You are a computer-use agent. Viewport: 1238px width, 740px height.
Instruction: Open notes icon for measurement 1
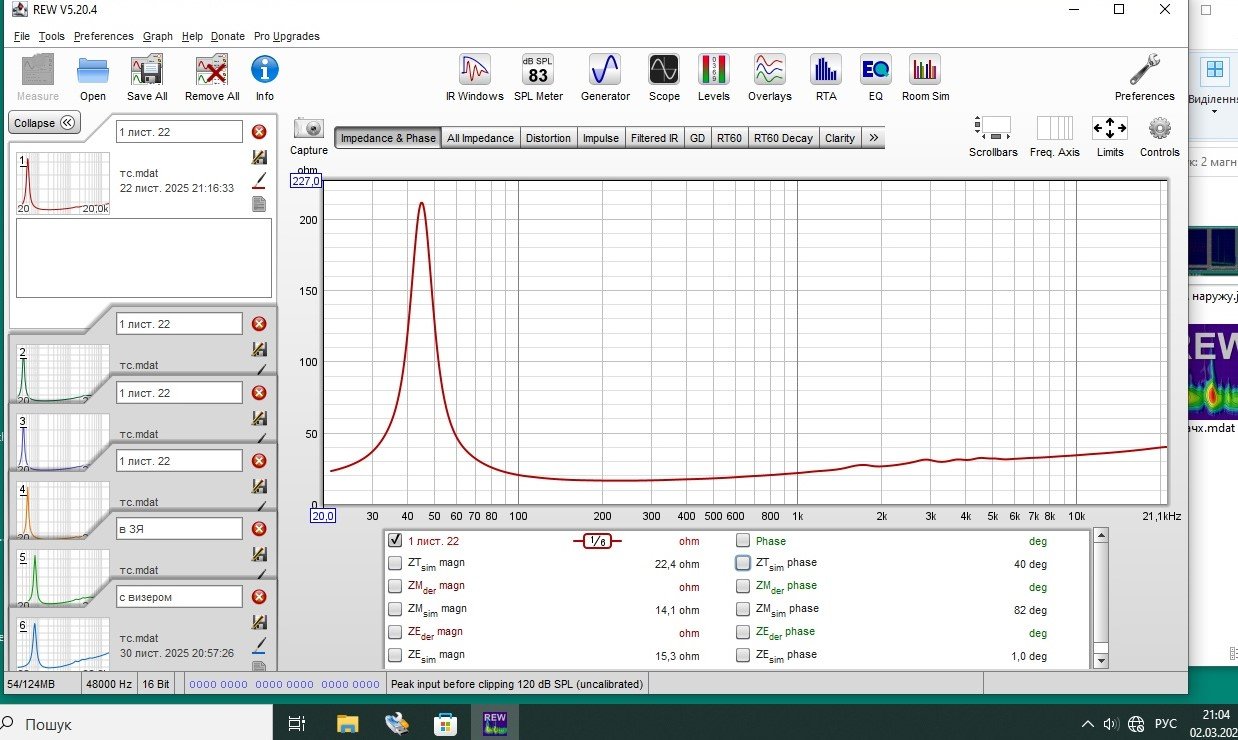click(x=259, y=204)
